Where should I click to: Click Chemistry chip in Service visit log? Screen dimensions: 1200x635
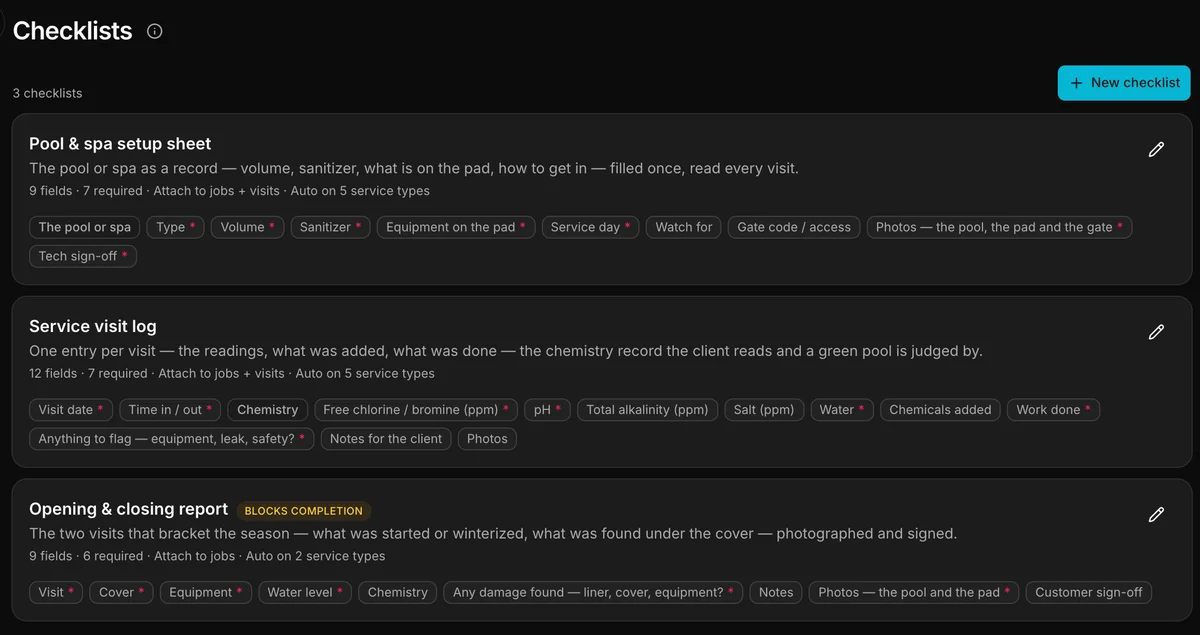(268, 410)
